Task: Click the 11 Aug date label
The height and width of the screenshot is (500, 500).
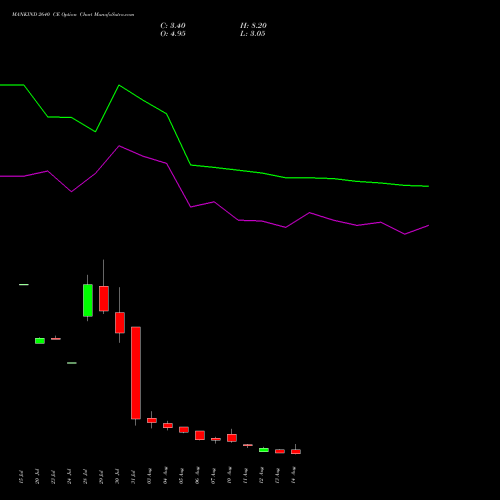Action: 245,476
